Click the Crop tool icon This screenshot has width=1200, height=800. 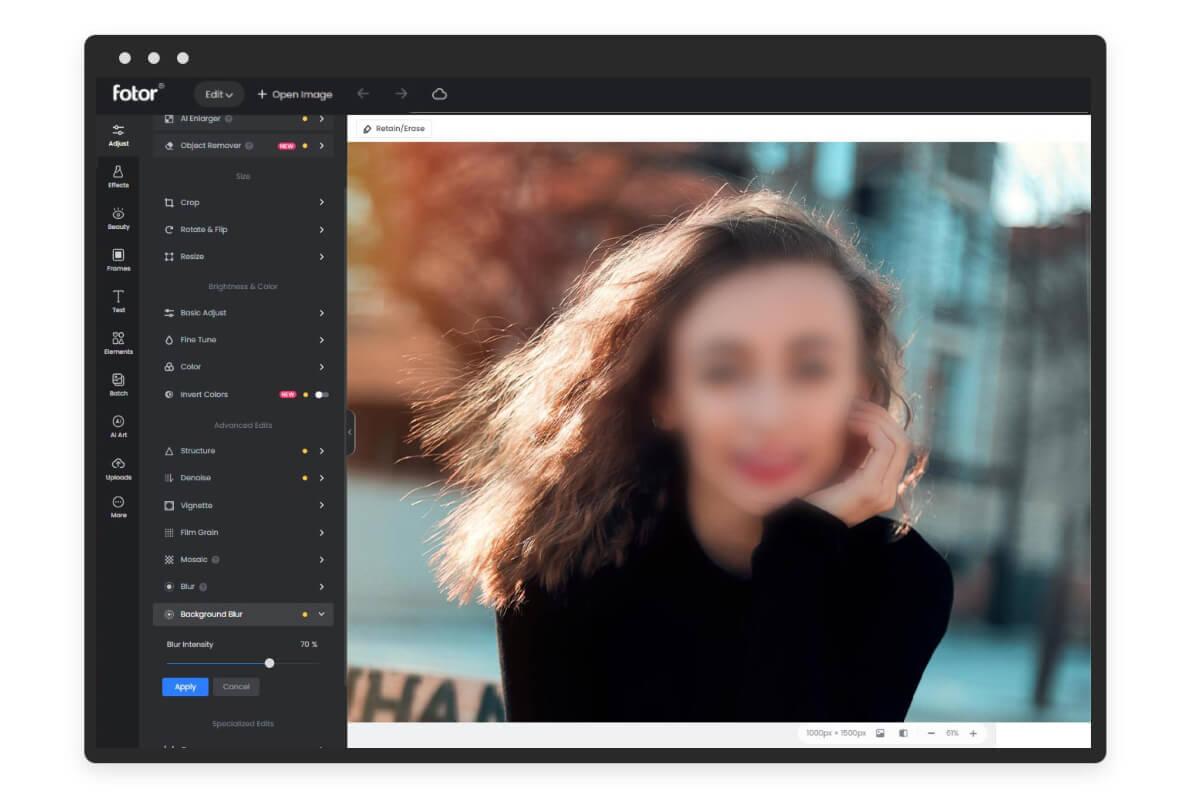pos(169,202)
